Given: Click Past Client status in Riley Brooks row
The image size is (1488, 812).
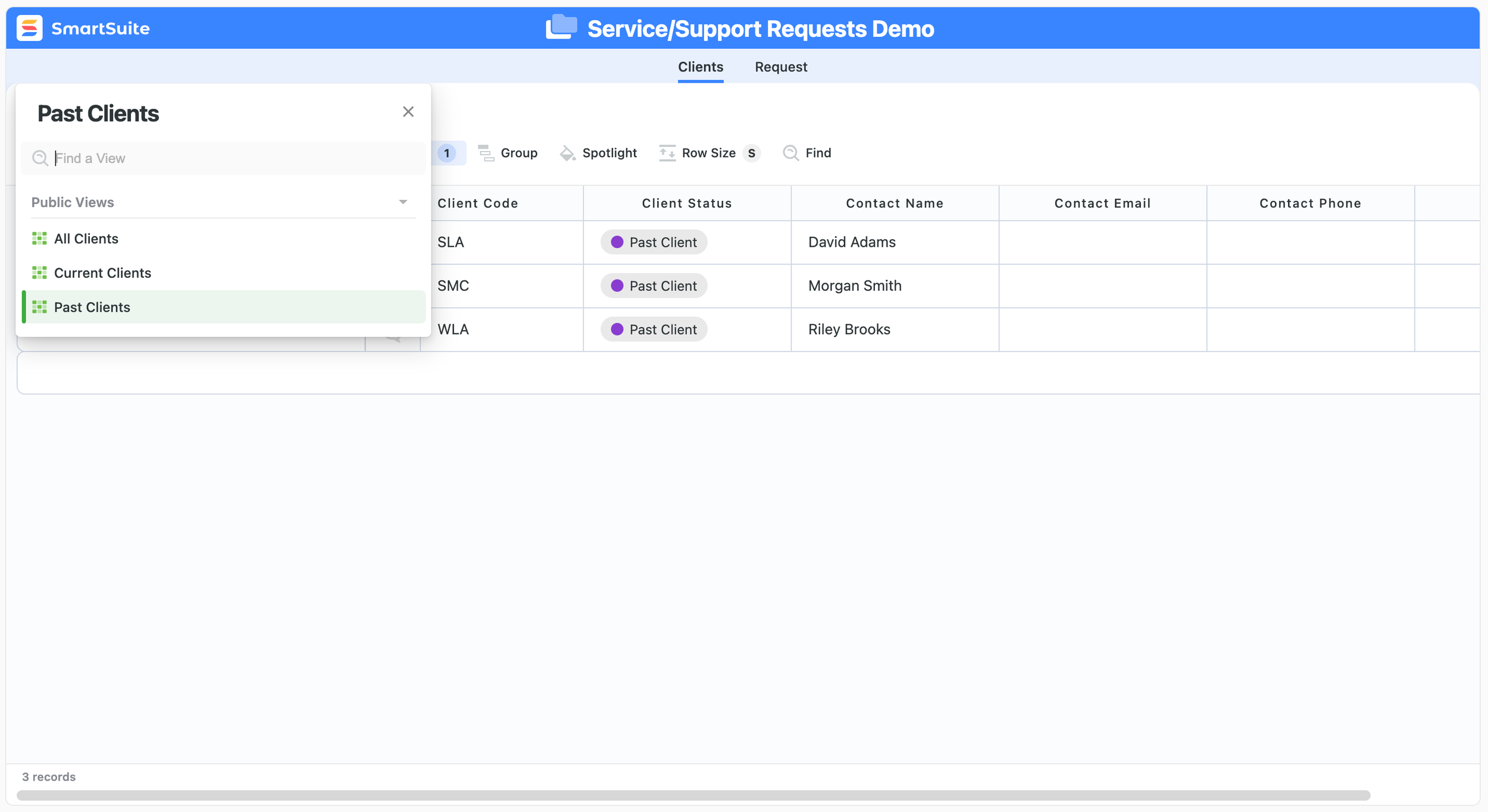Looking at the screenshot, I should [x=654, y=330].
